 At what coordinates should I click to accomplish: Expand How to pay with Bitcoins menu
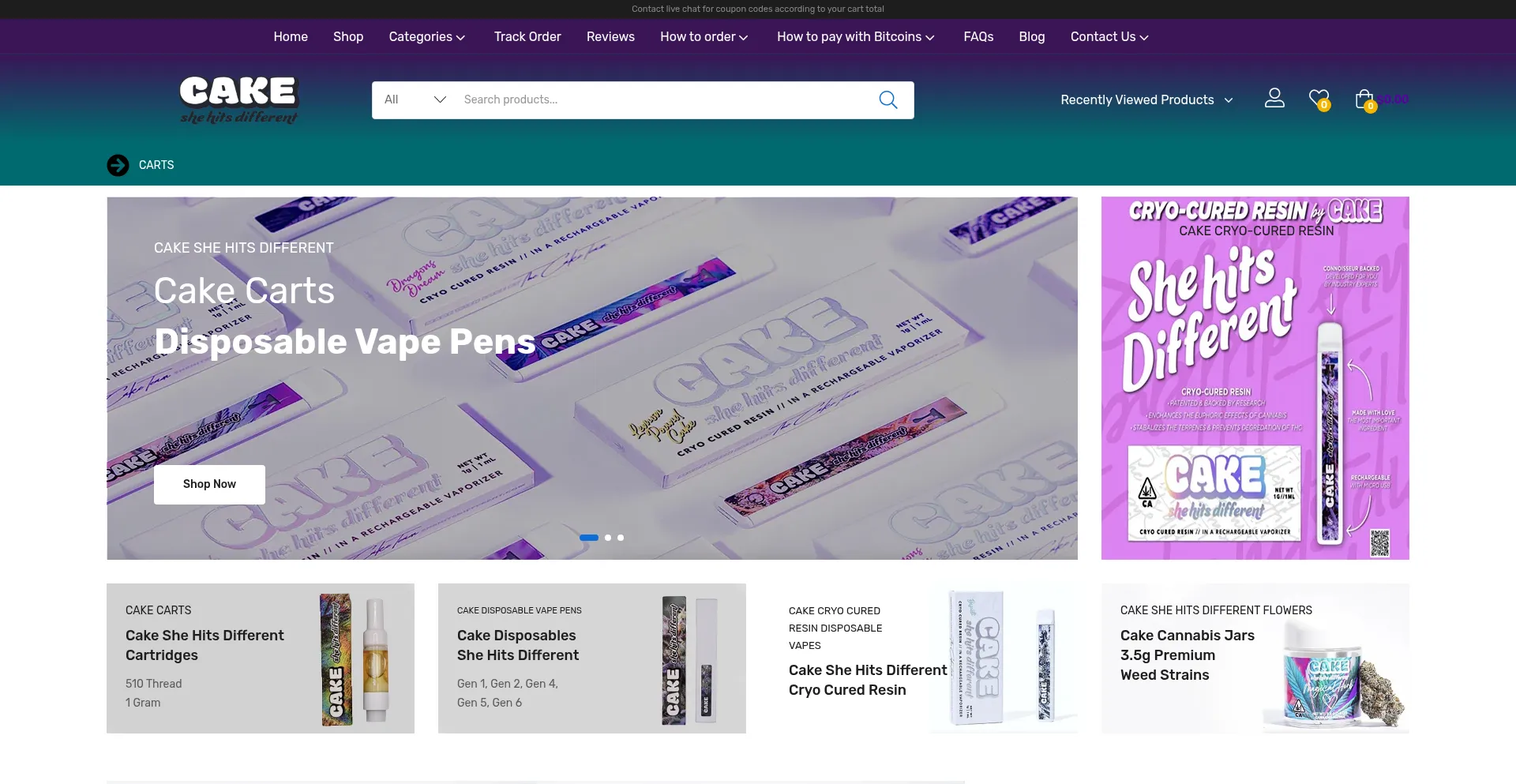pyautogui.click(x=855, y=37)
